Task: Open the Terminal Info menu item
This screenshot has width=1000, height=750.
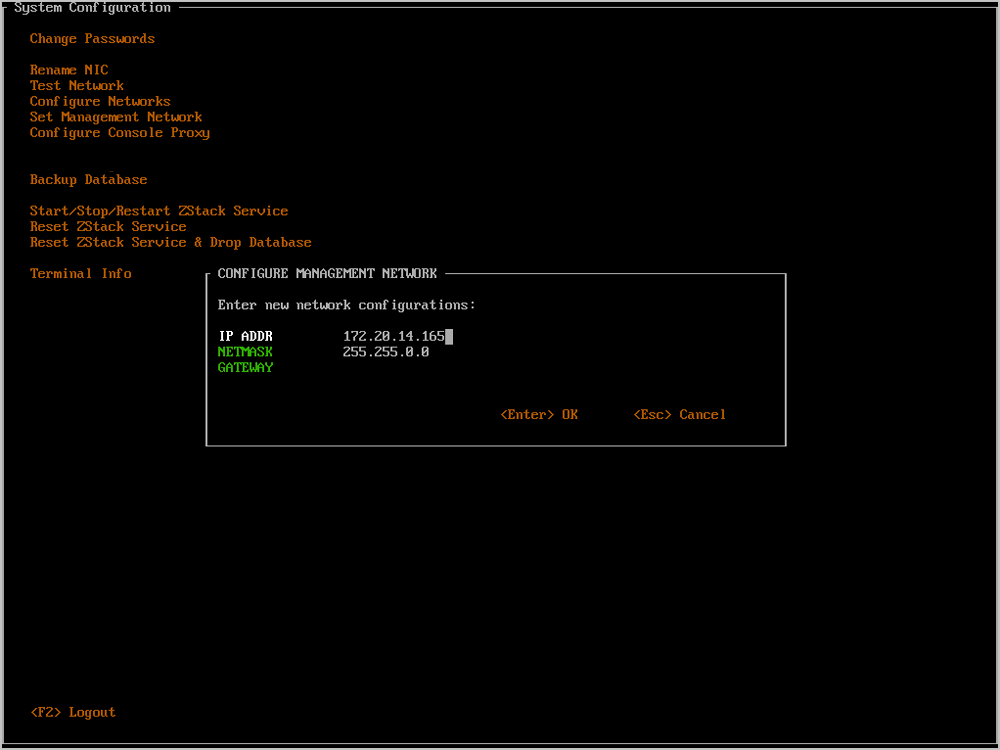Action: click(81, 274)
